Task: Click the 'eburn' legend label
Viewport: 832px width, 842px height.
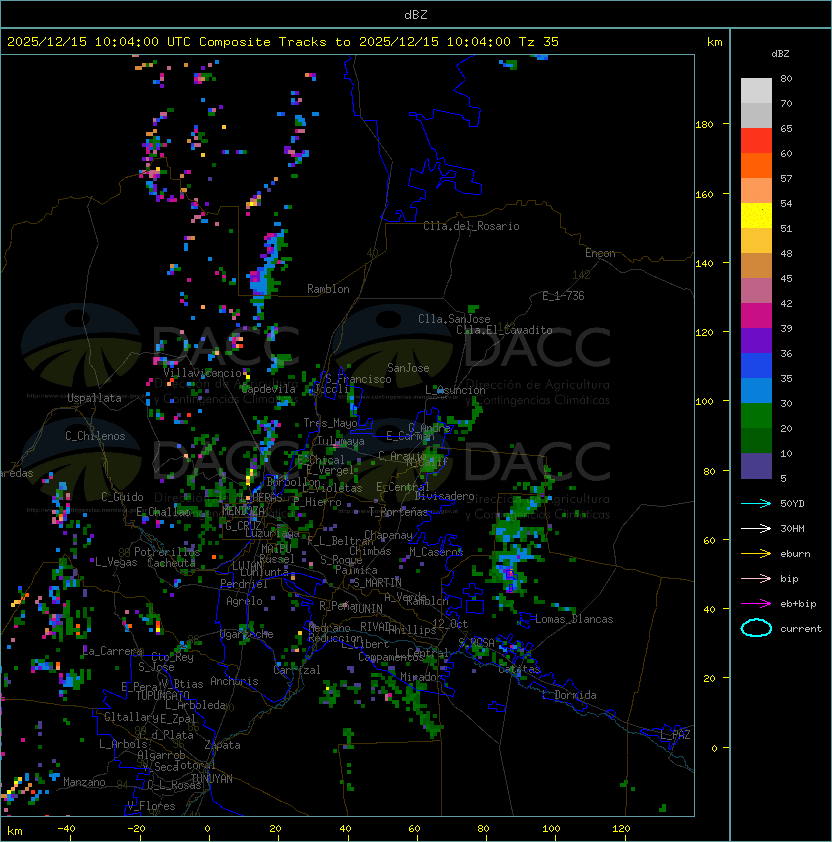Action: (x=795, y=554)
